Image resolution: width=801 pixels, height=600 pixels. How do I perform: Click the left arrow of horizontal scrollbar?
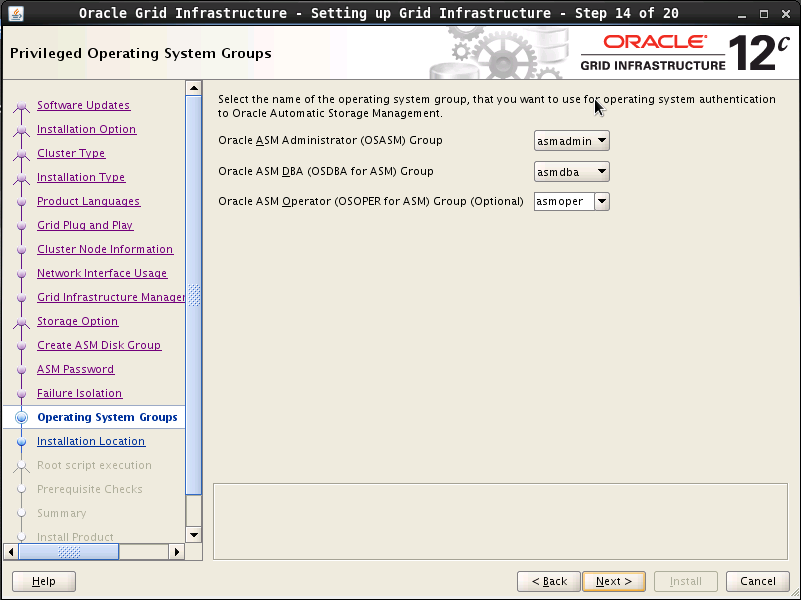coord(12,551)
